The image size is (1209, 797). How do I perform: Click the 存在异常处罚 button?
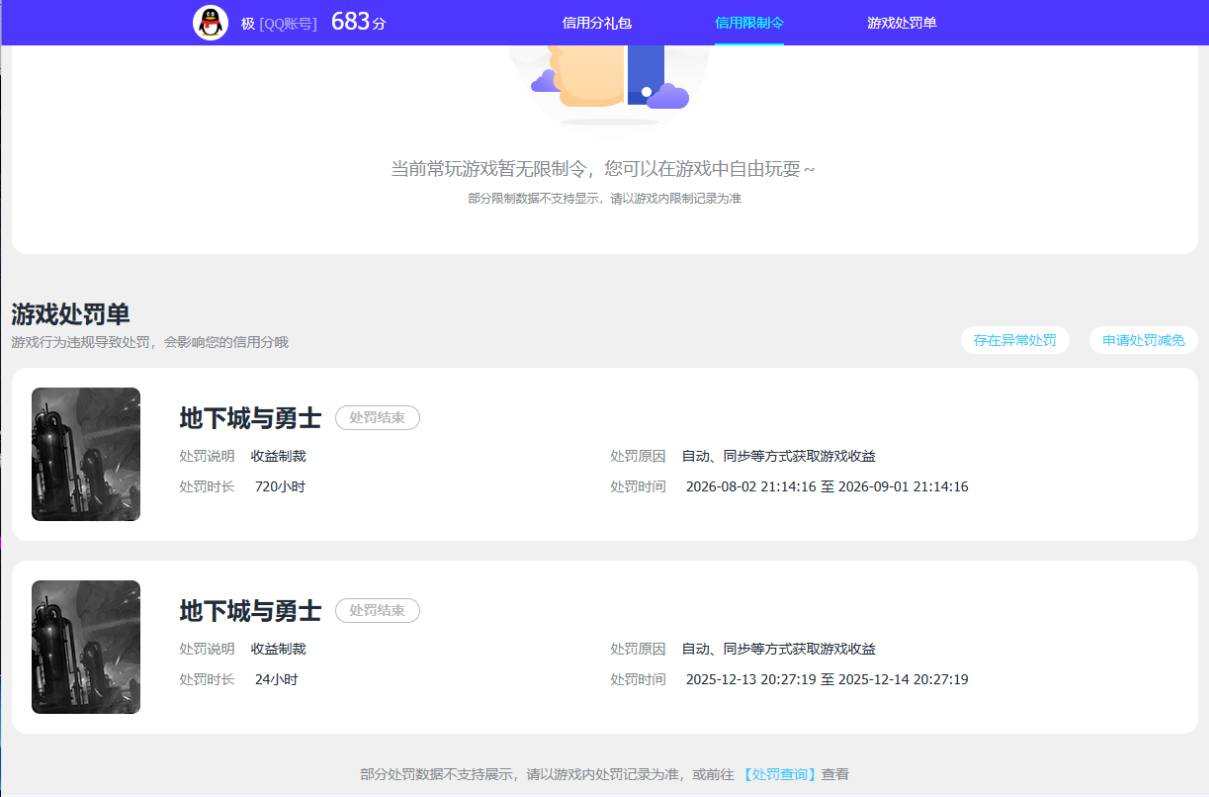coord(1015,340)
